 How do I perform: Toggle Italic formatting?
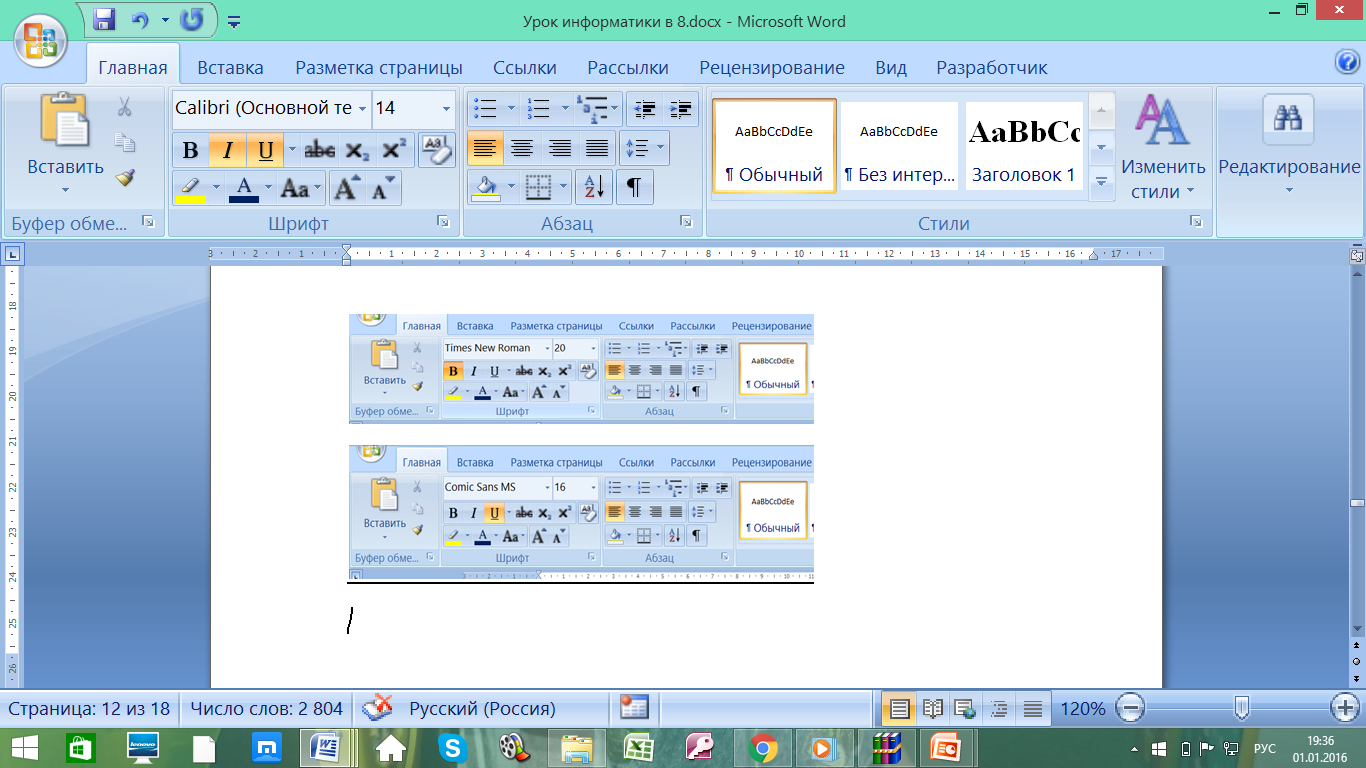point(228,151)
